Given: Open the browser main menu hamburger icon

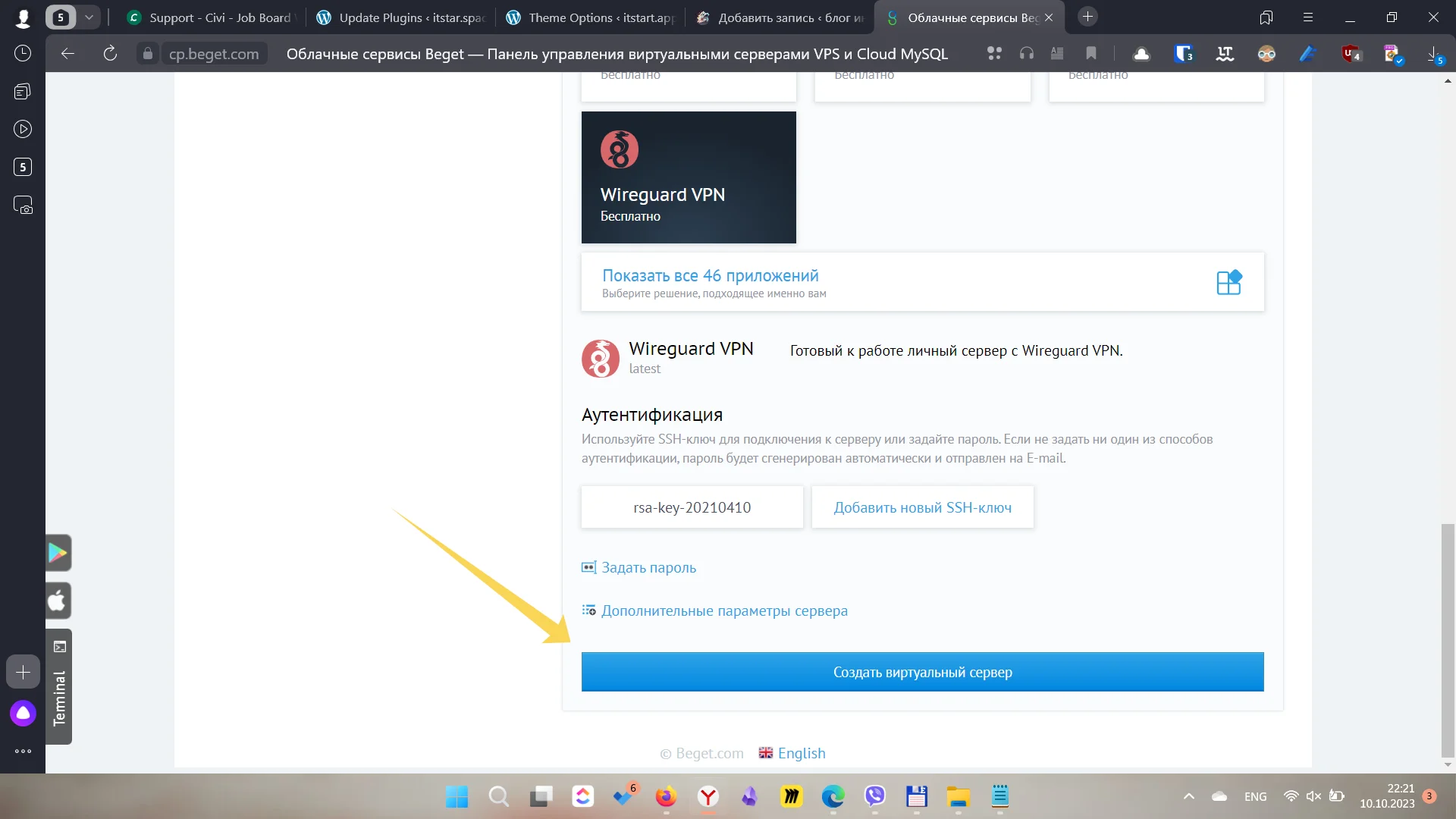Looking at the screenshot, I should point(1308,17).
